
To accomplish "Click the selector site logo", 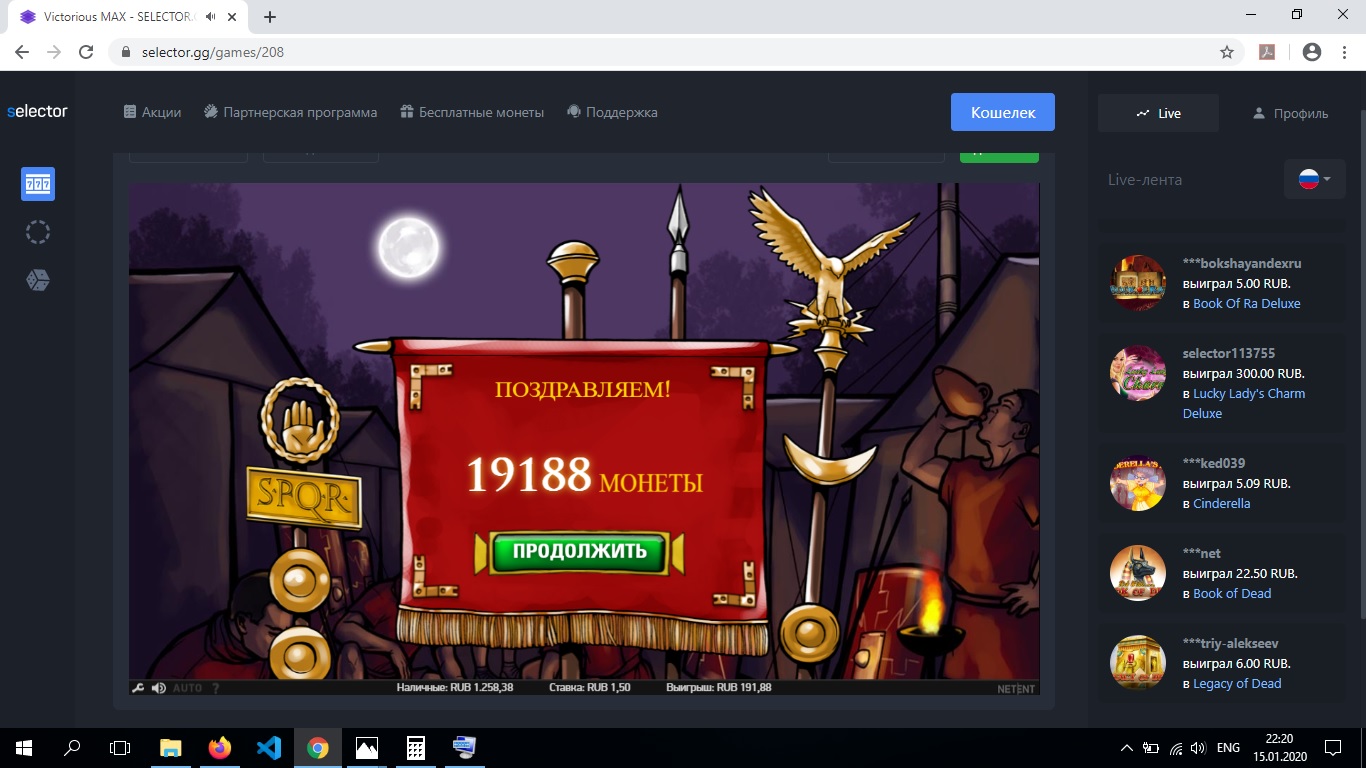I will [x=37, y=111].
